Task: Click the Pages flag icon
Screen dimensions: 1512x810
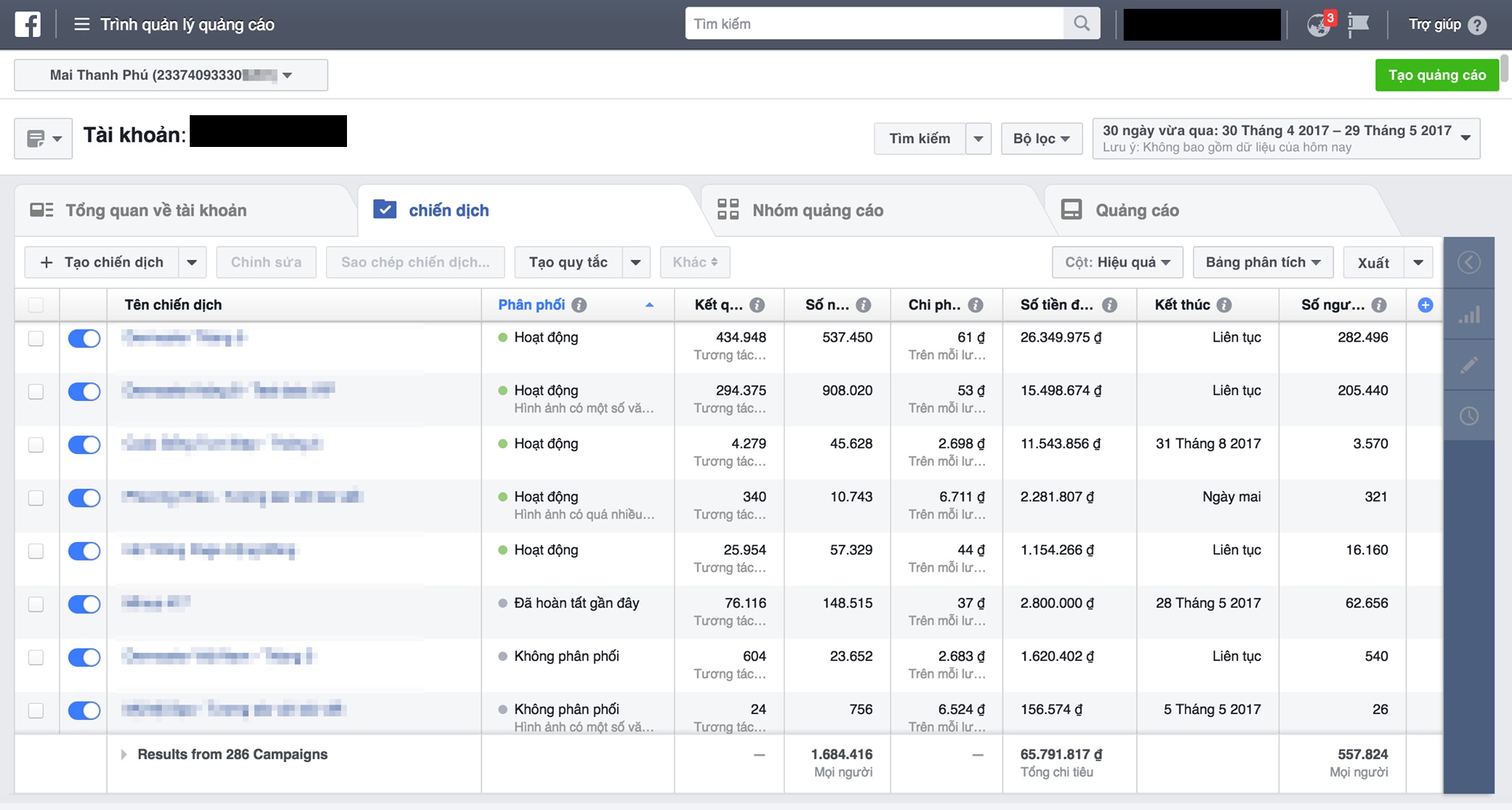Action: [1358, 24]
